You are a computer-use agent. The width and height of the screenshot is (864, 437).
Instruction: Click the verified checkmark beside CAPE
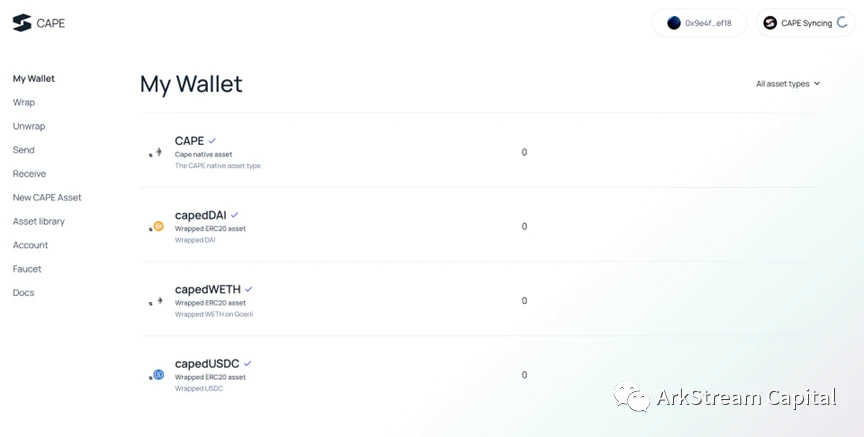pyautogui.click(x=212, y=141)
